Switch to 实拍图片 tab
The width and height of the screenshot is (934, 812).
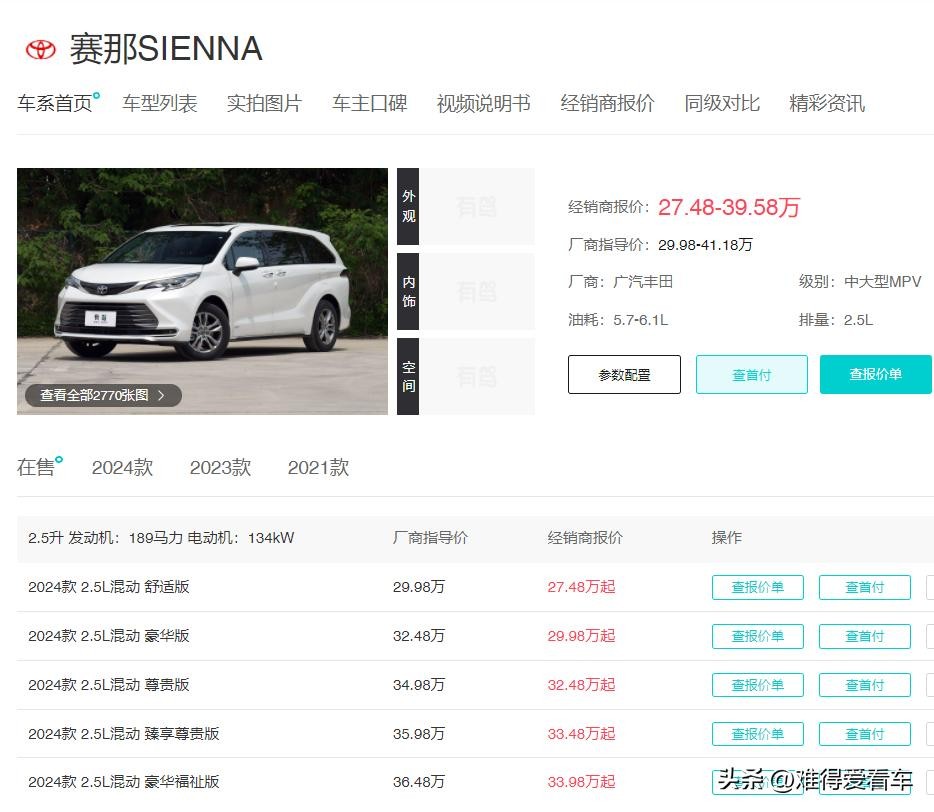[264, 103]
